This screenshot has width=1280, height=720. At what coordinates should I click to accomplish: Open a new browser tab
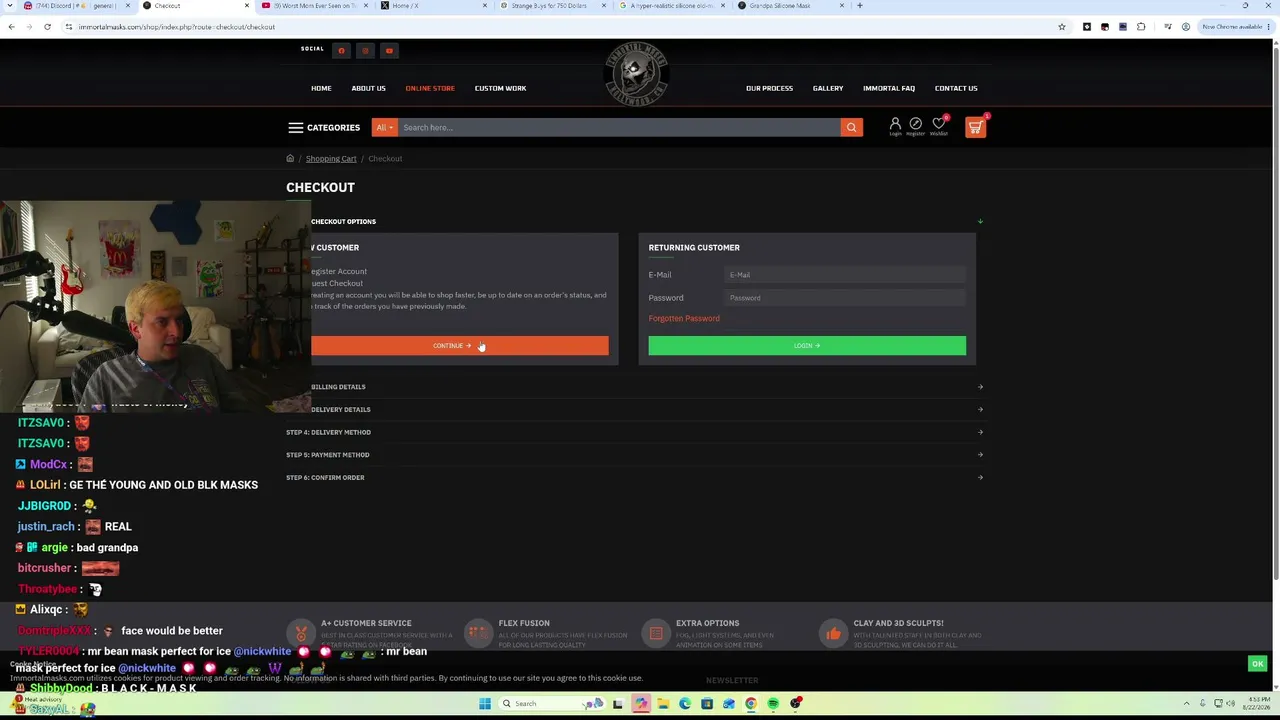pos(859,6)
